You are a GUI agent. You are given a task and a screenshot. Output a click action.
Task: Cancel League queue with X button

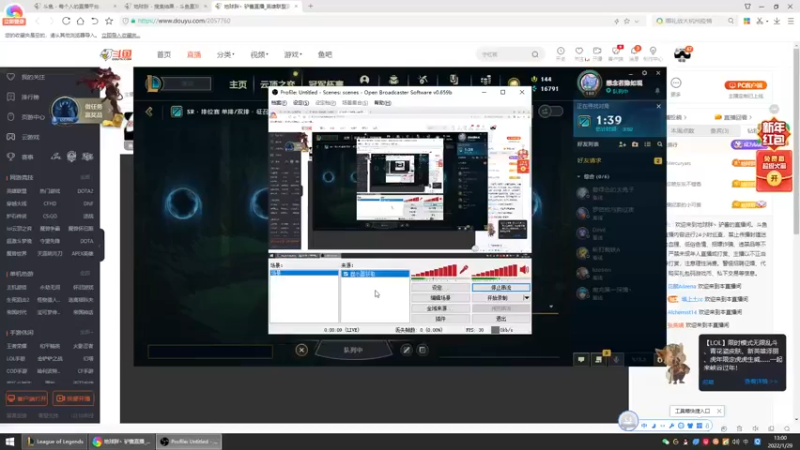[x=302, y=350]
